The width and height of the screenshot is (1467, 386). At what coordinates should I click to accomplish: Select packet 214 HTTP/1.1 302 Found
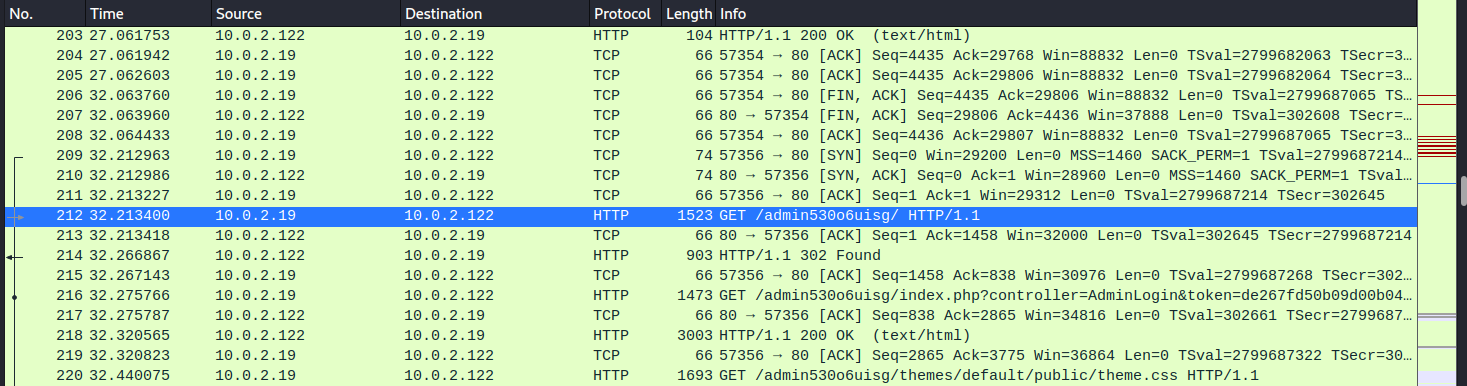710,255
